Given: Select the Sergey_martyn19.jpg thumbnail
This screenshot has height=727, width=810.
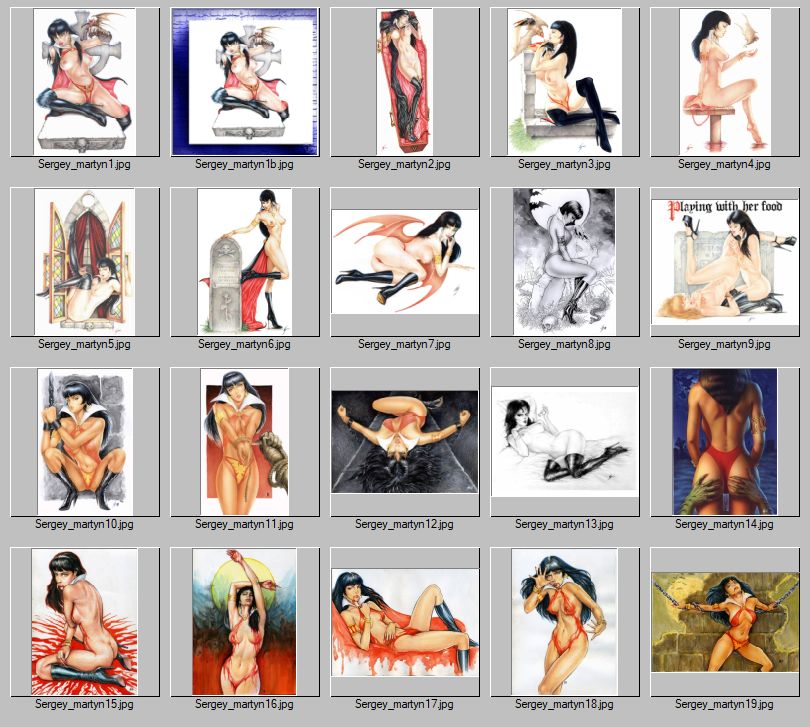Looking at the screenshot, I should point(725,622).
